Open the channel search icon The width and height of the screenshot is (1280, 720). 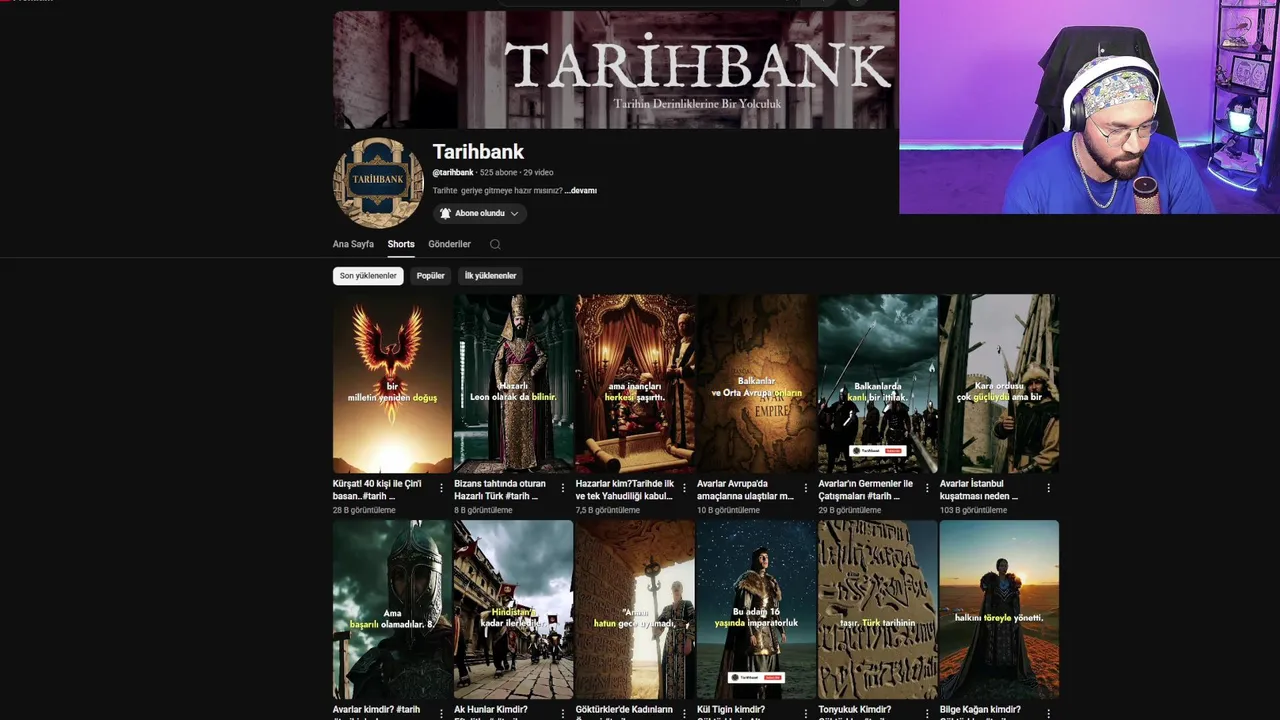click(495, 244)
